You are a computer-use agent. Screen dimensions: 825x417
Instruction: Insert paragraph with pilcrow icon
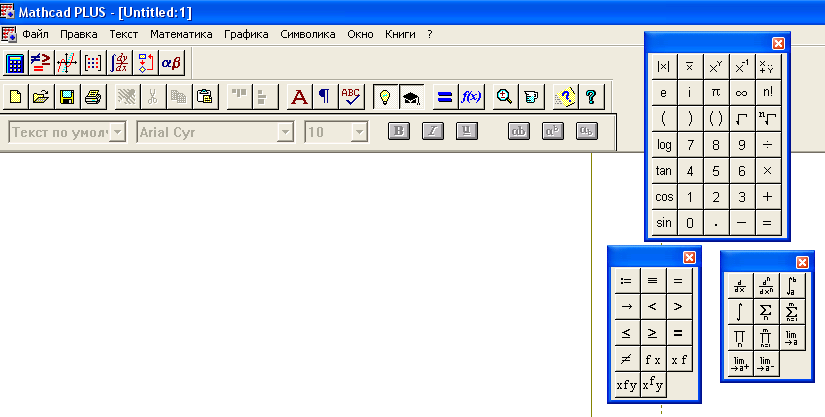(325, 97)
